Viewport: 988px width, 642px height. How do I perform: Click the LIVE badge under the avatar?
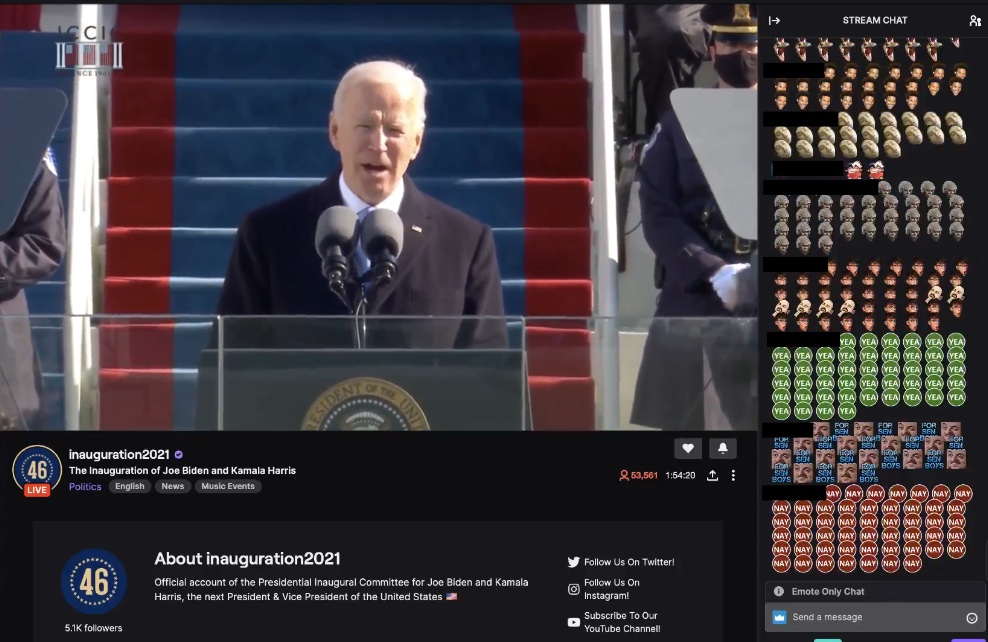[37, 490]
